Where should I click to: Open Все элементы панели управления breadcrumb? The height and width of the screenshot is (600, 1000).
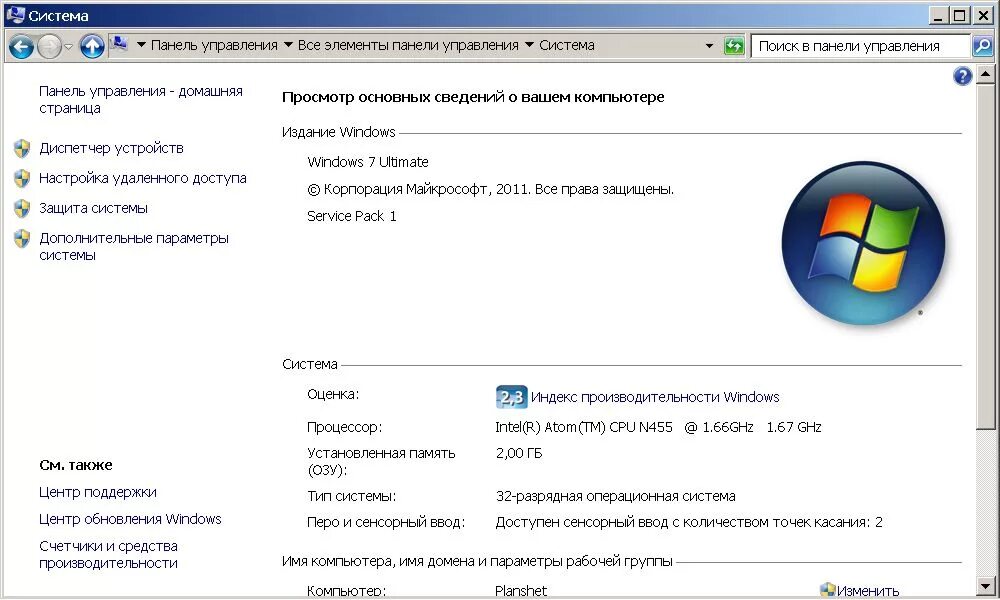(408, 45)
